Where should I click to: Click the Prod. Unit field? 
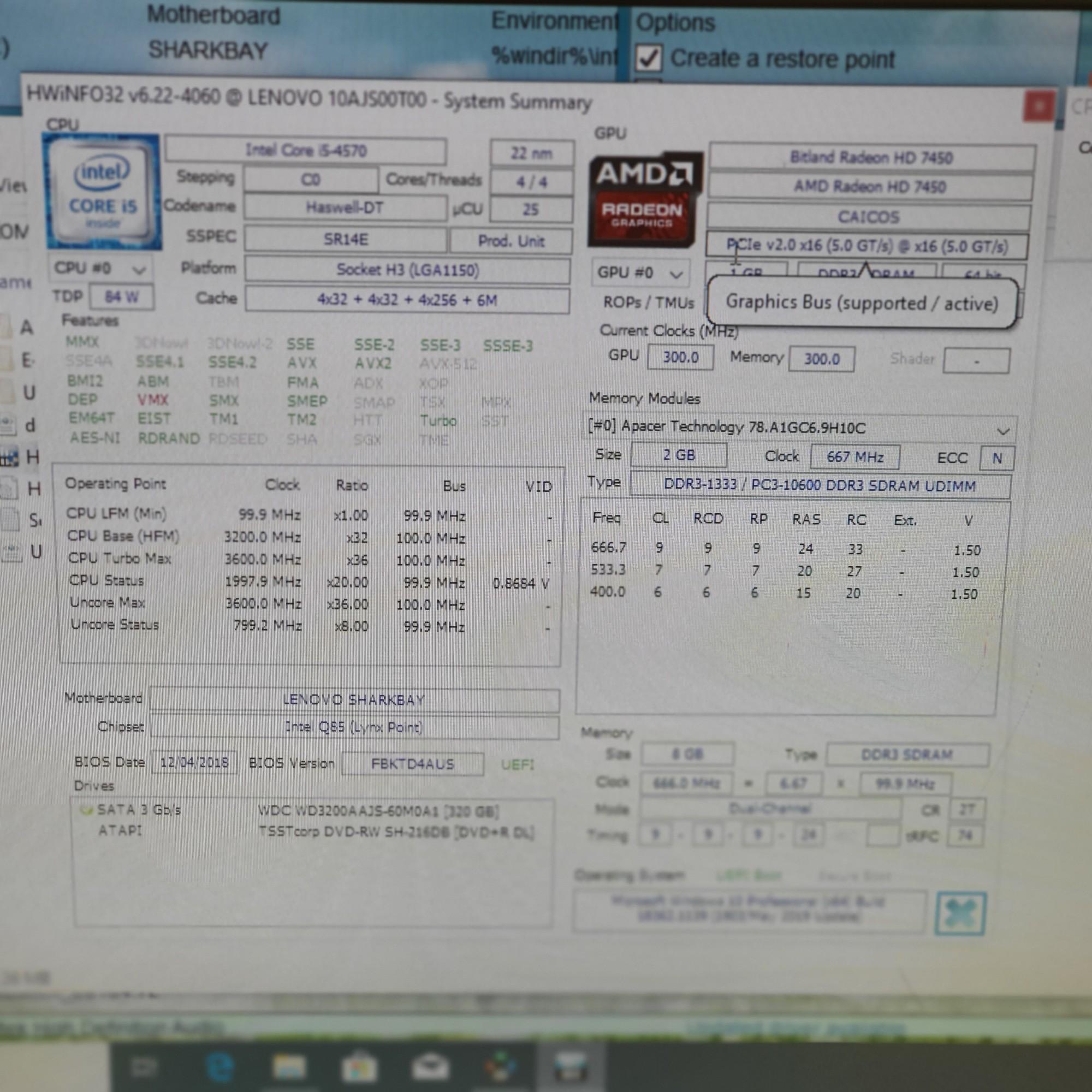[511, 241]
